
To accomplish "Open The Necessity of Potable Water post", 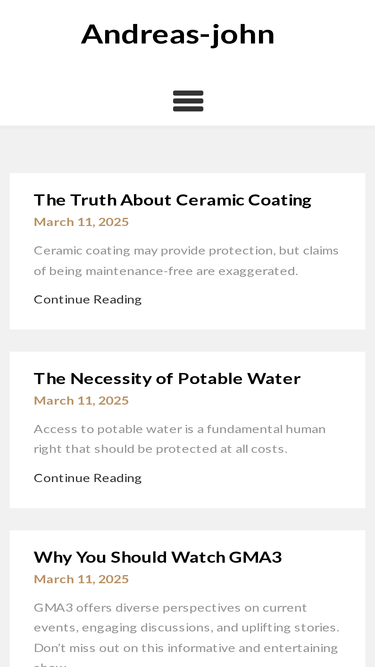I will click(x=167, y=378).
